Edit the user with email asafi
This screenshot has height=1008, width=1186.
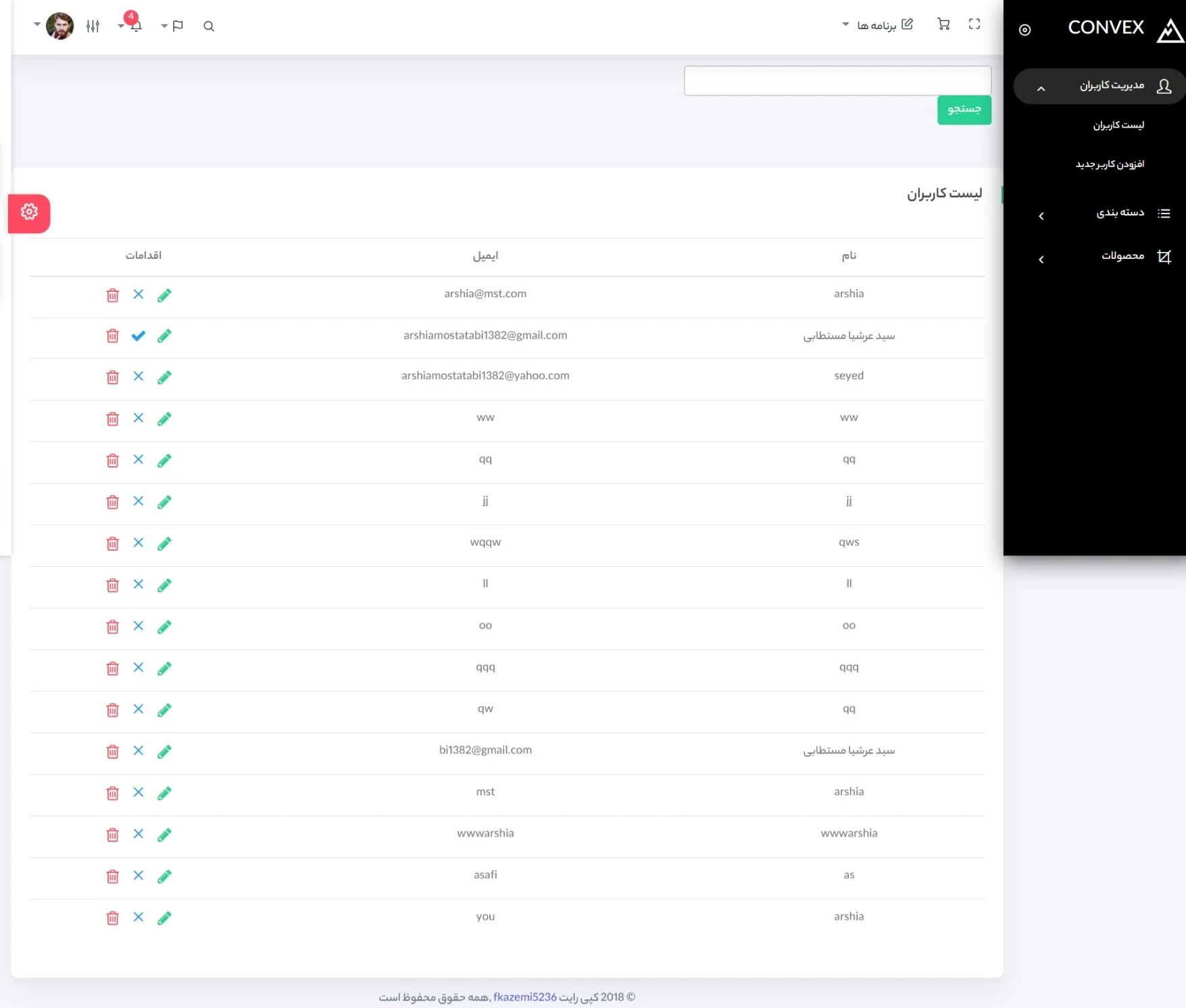pyautogui.click(x=164, y=876)
